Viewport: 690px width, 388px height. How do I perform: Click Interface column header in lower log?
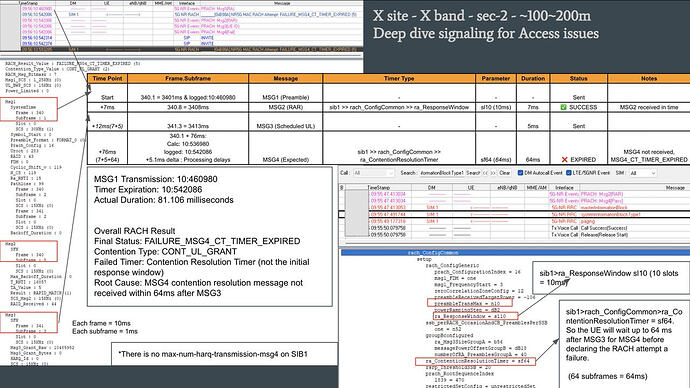[x=564, y=187]
